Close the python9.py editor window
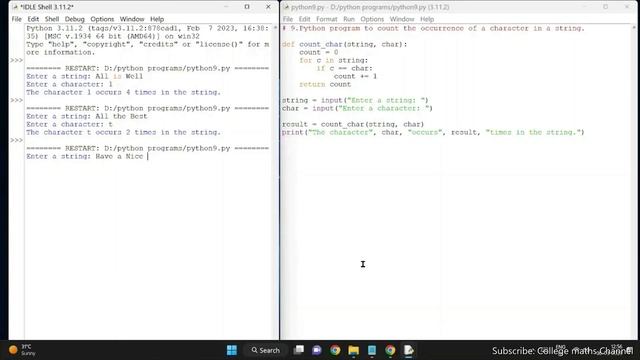This screenshot has width=640, height=360. (627, 7)
